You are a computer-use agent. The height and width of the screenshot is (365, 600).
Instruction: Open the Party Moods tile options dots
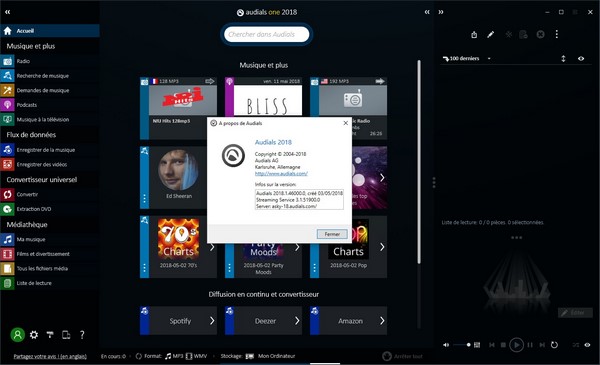(229, 268)
